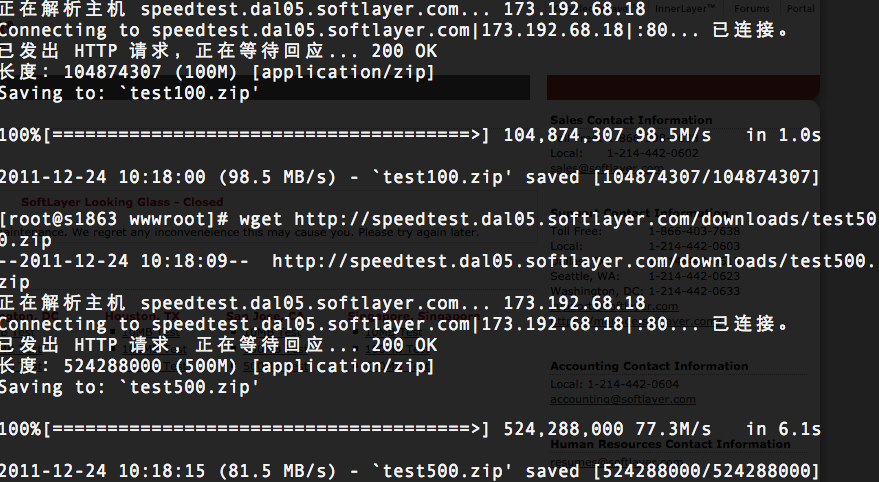This screenshot has width=879, height=482.
Task: Click the Sales Contact Information heading
Action: tap(631, 120)
